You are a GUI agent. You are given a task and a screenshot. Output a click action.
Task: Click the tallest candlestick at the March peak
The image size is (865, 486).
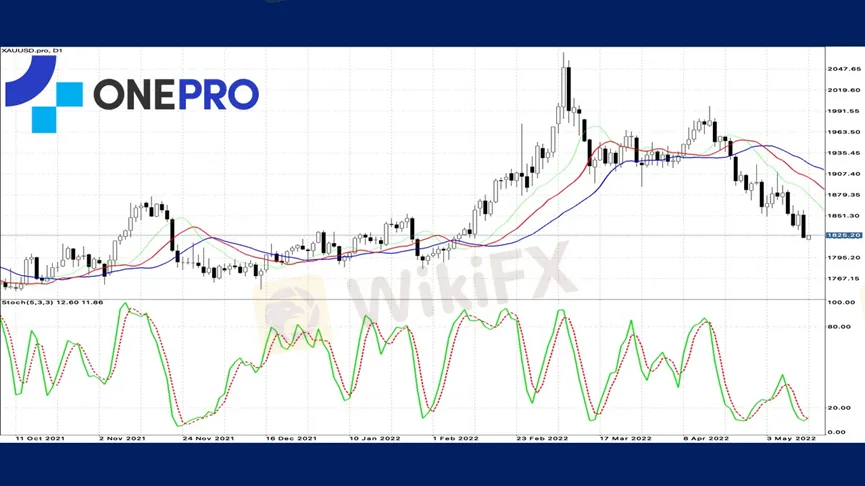point(563,86)
